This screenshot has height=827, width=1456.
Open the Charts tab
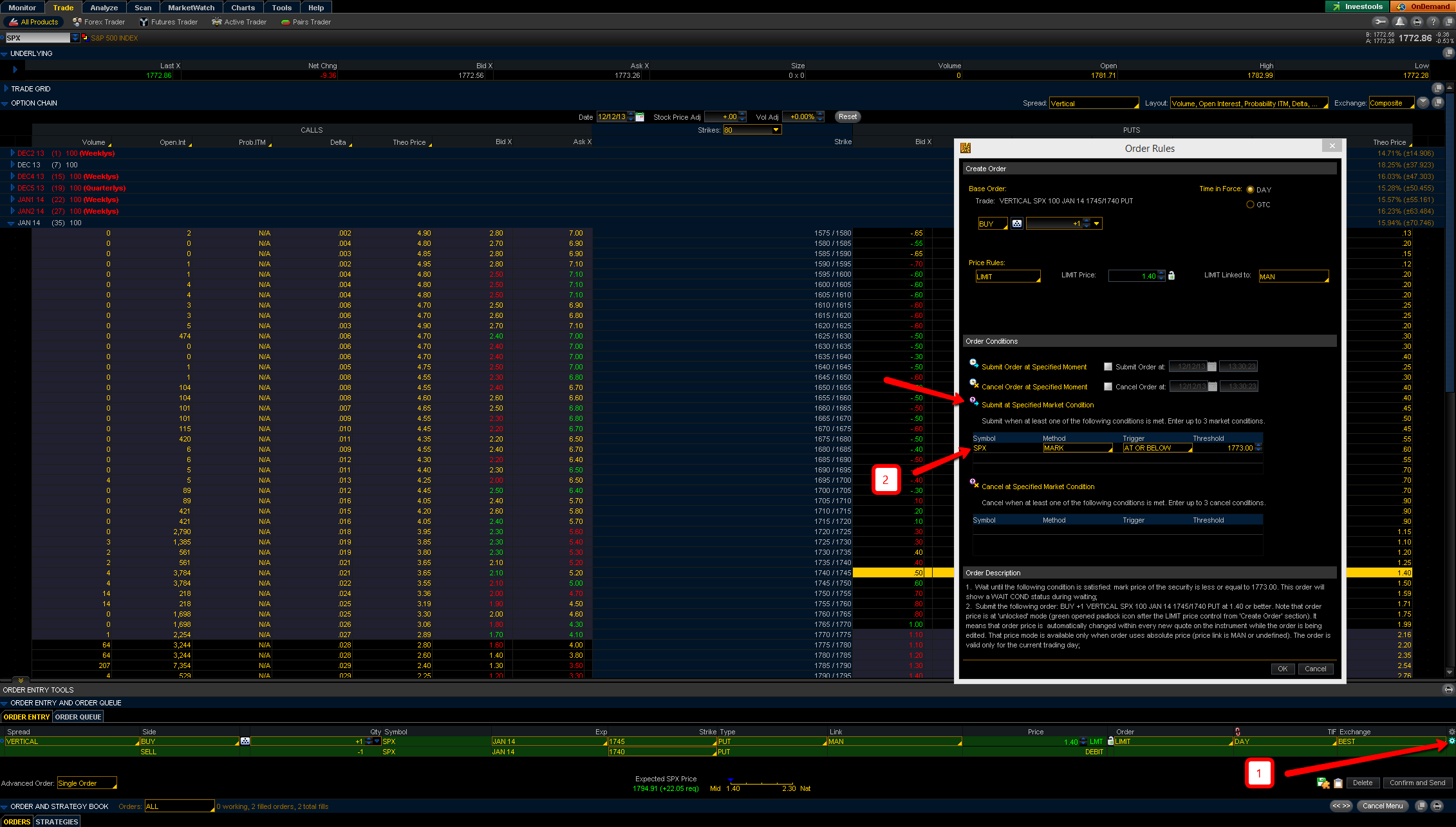(243, 8)
